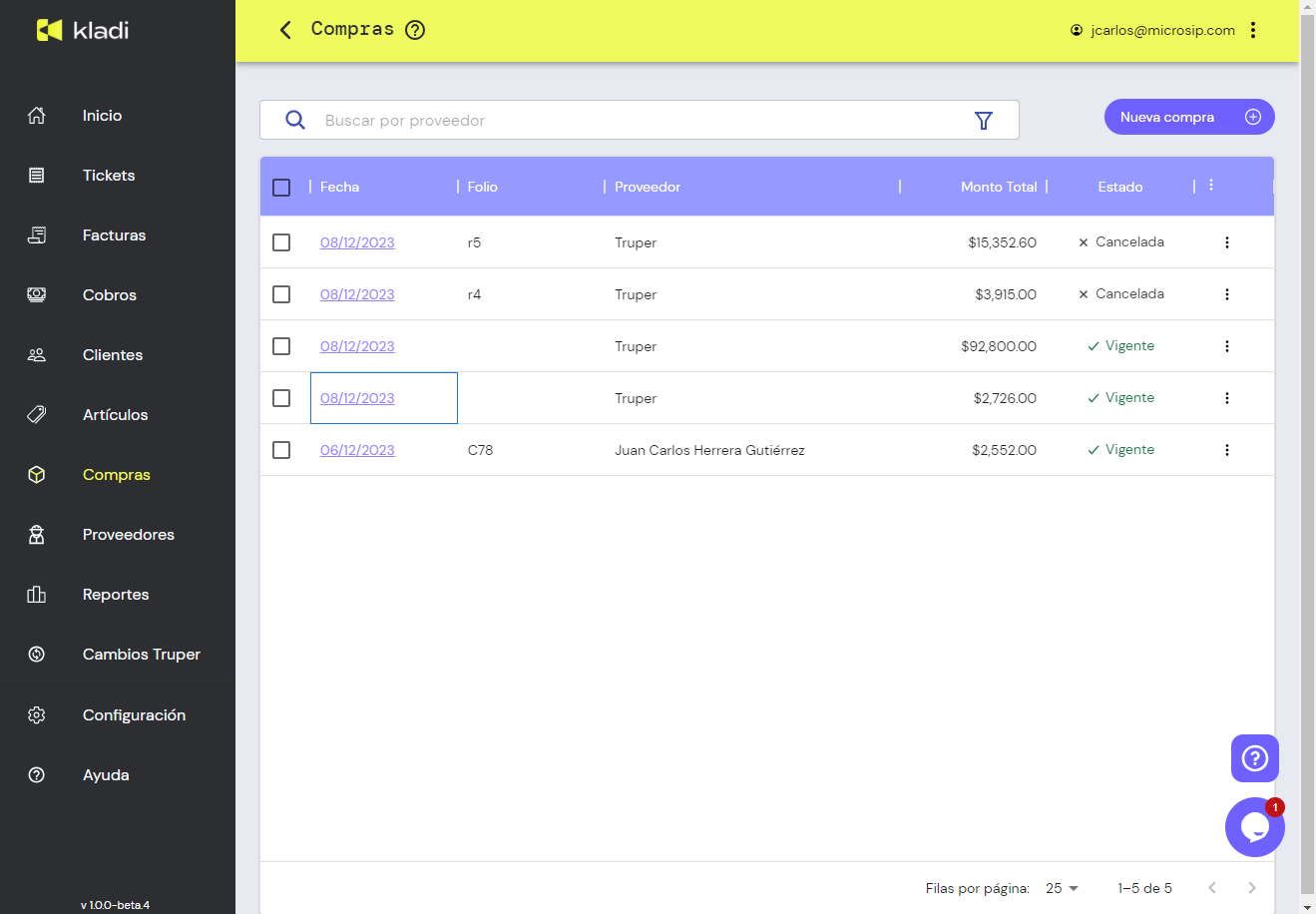Select the checkbox for folio C78 row
Image resolution: width=1316 pixels, height=914 pixels.
[281, 450]
